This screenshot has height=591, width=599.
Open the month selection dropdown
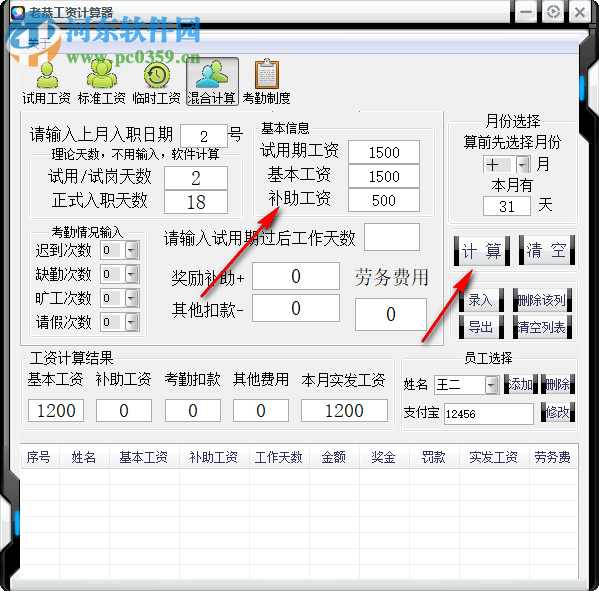coord(522,165)
